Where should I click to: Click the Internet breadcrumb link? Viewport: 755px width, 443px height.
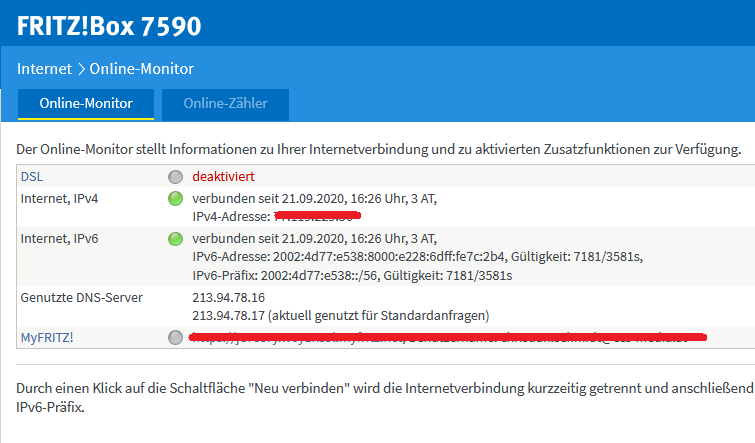click(44, 69)
